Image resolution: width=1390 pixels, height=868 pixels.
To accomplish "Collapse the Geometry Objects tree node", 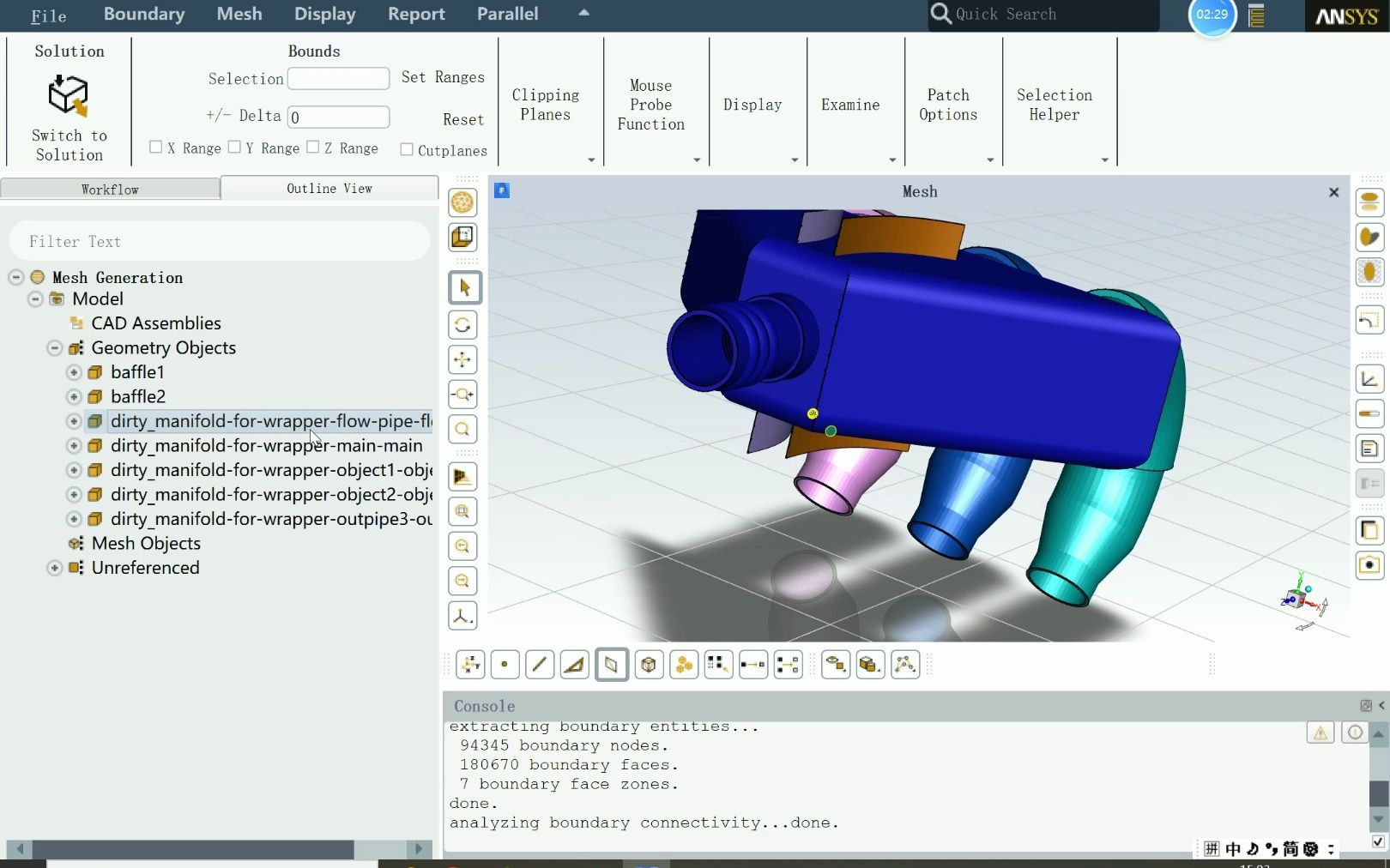I will [x=54, y=348].
